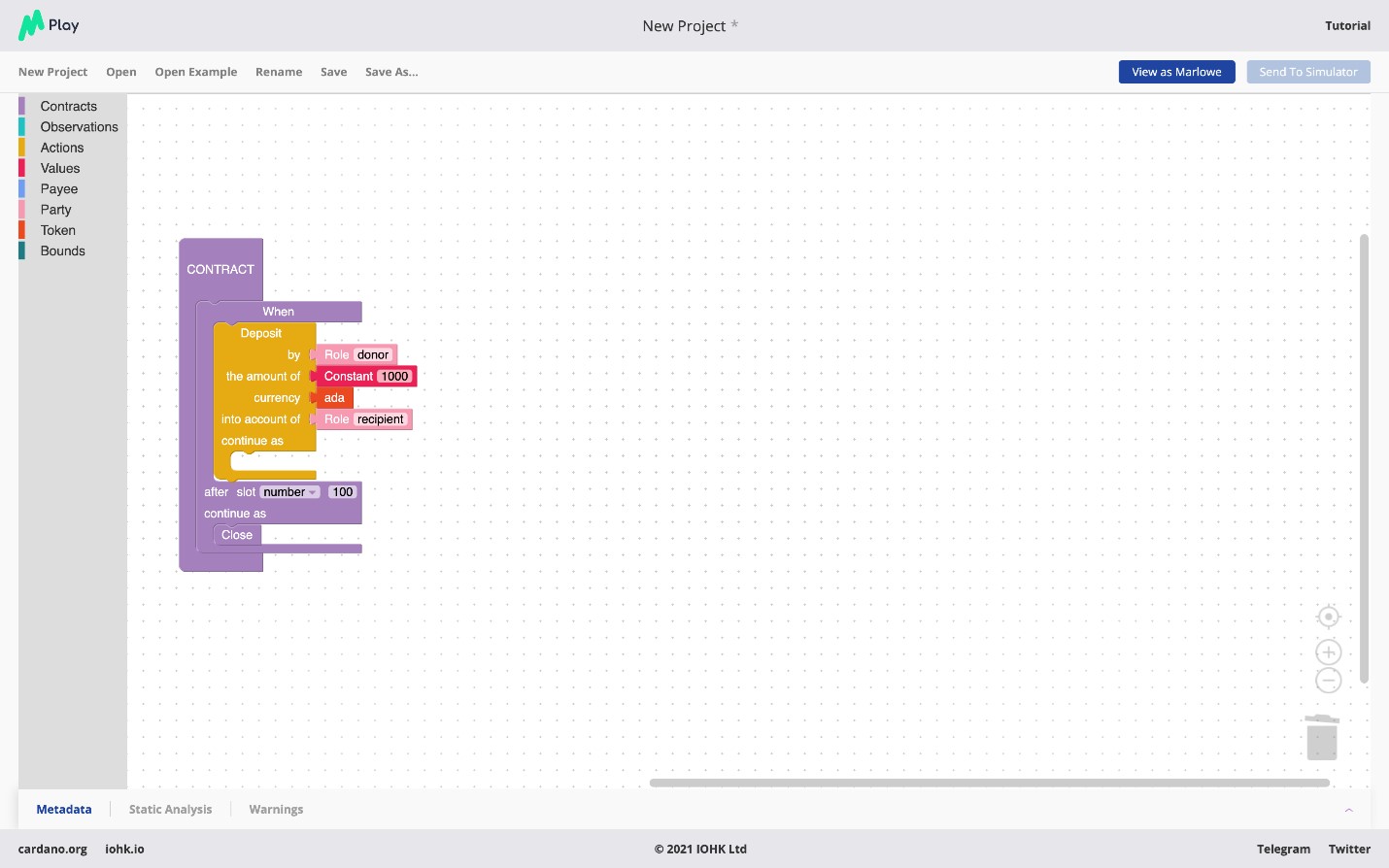
Task: Select the When block
Action: [x=279, y=312]
